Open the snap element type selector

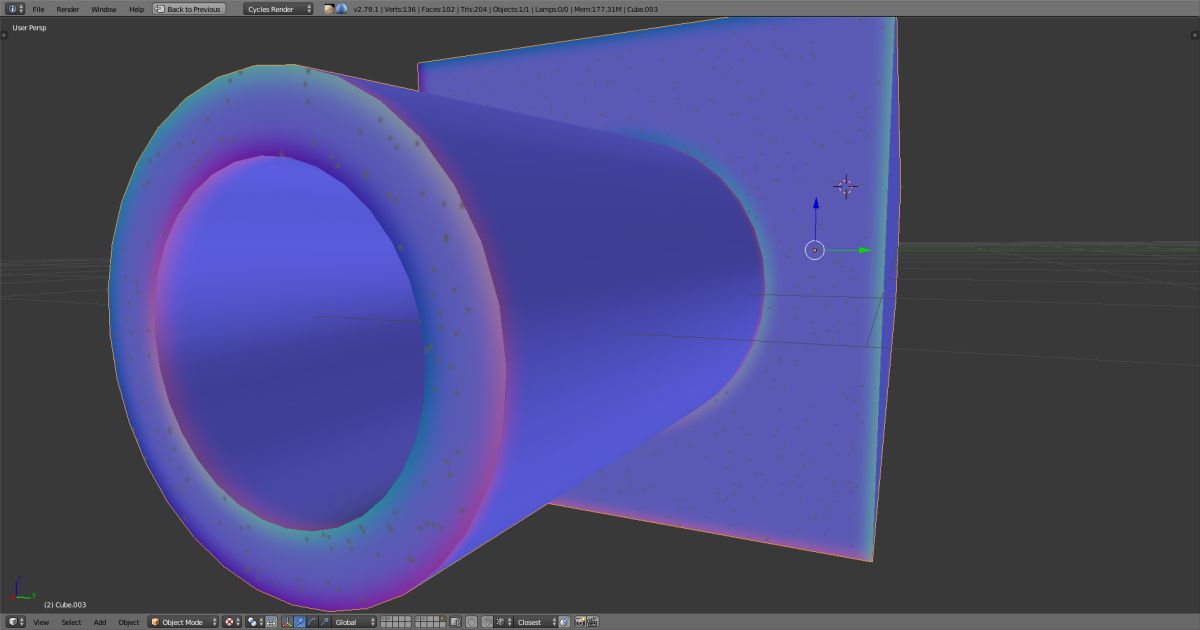coord(502,622)
